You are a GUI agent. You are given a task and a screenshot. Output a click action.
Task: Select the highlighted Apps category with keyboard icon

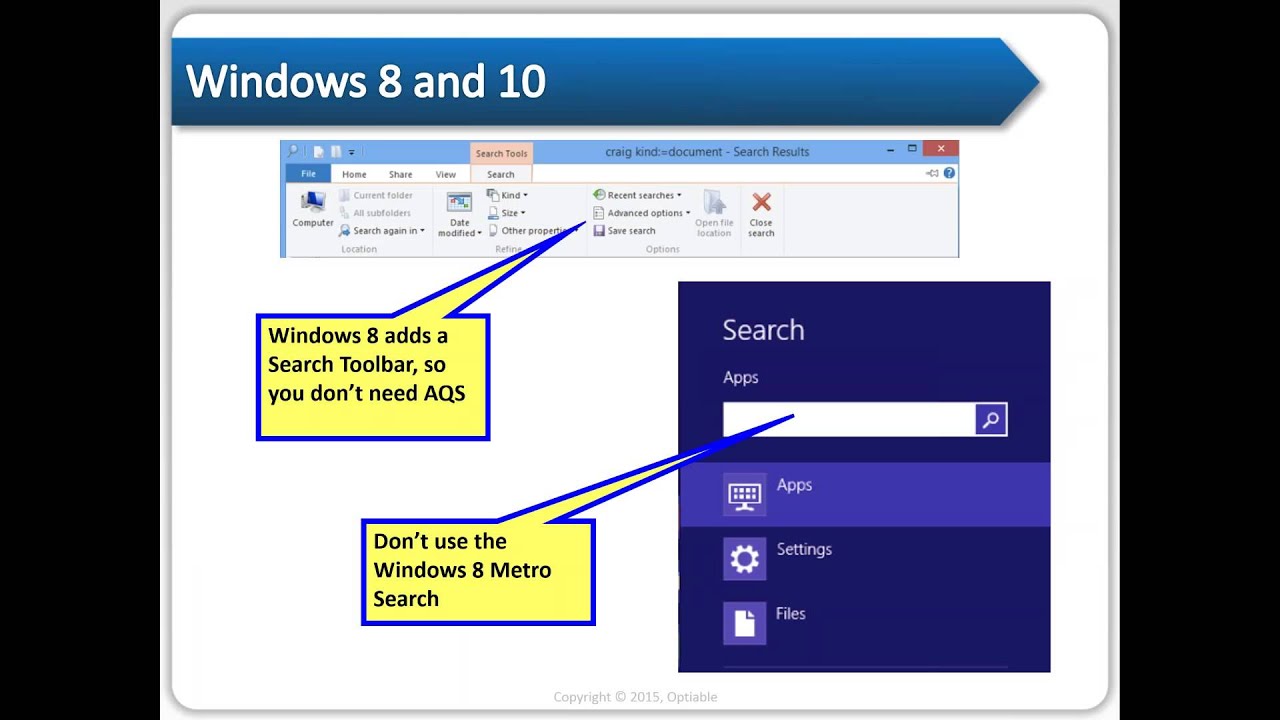[x=864, y=495]
